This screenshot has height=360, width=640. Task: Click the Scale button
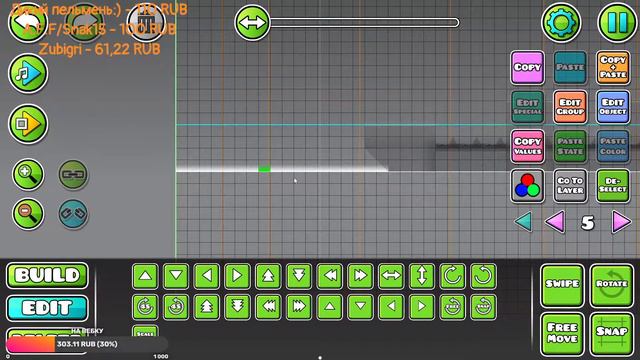(145, 331)
